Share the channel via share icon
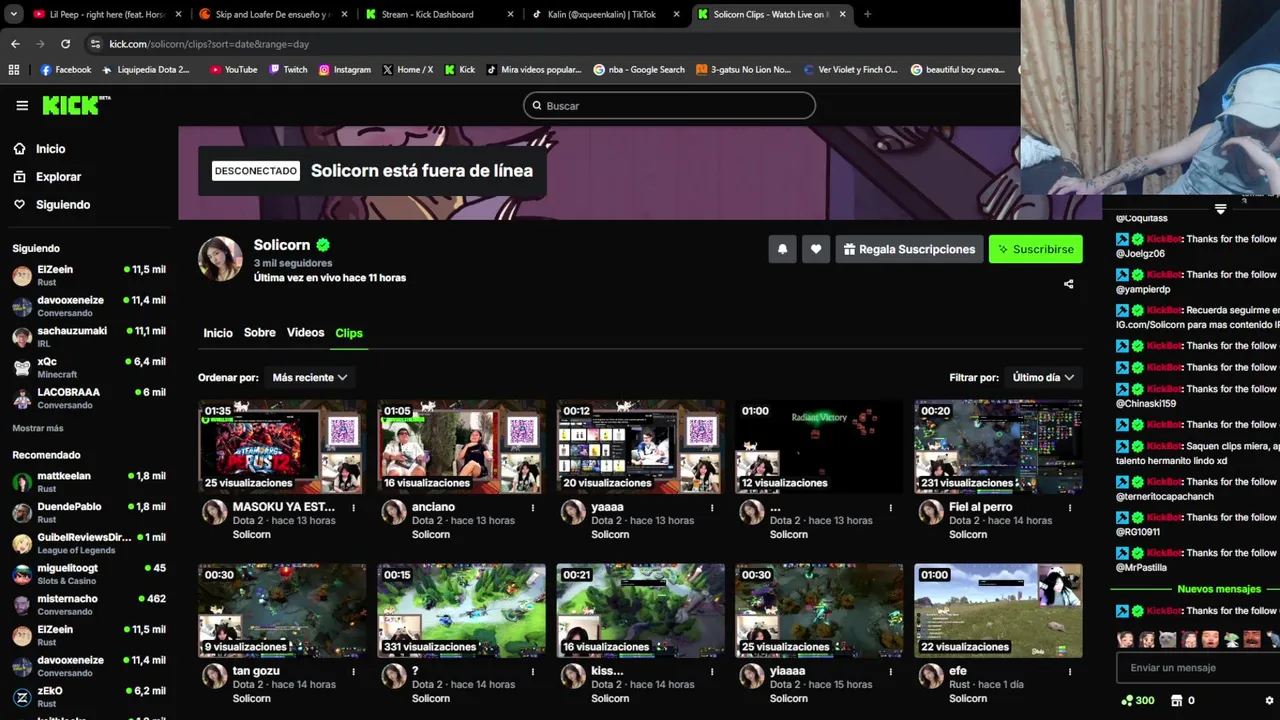Image resolution: width=1280 pixels, height=720 pixels. 1068,284
